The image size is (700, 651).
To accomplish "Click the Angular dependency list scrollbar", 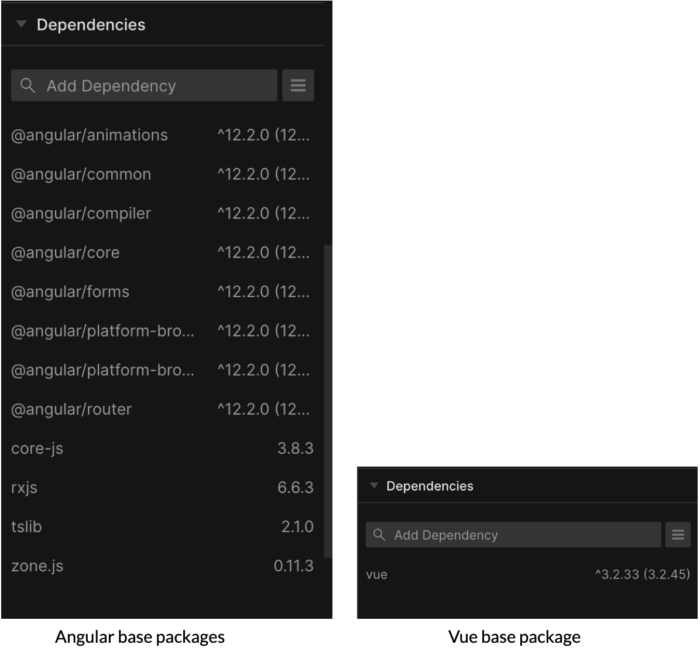I will [327, 400].
